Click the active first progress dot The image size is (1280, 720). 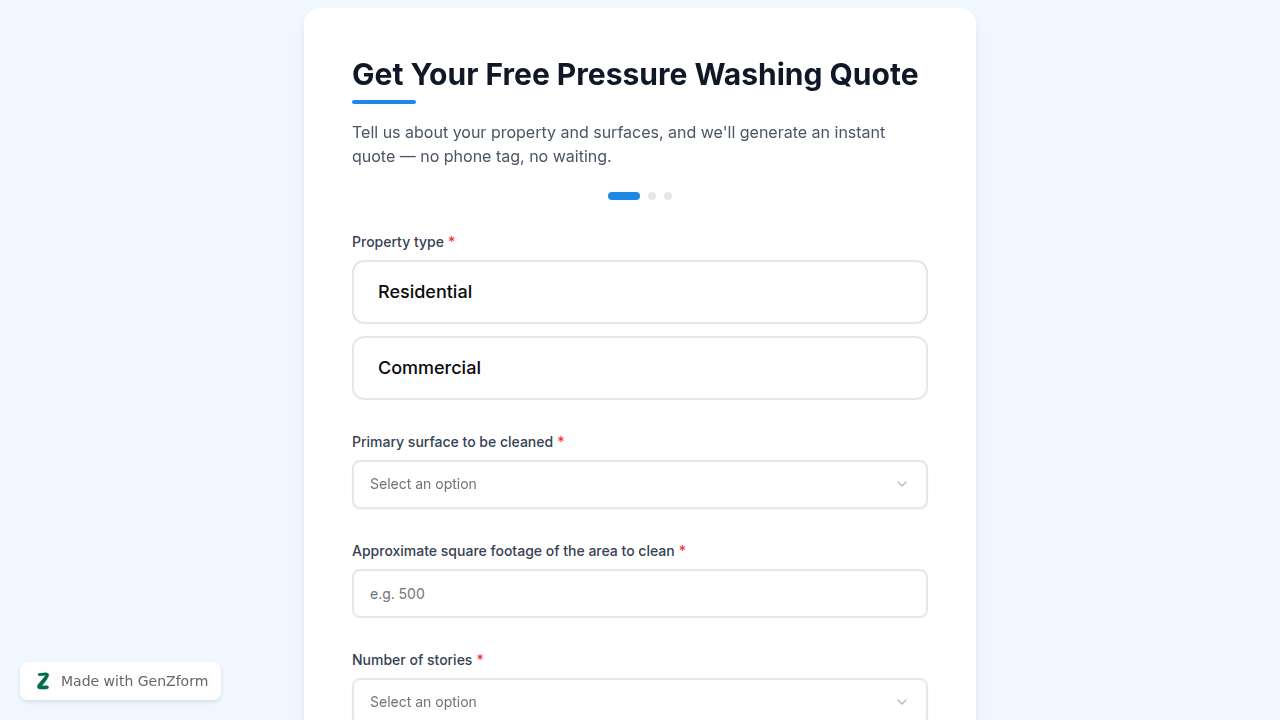pyautogui.click(x=624, y=196)
